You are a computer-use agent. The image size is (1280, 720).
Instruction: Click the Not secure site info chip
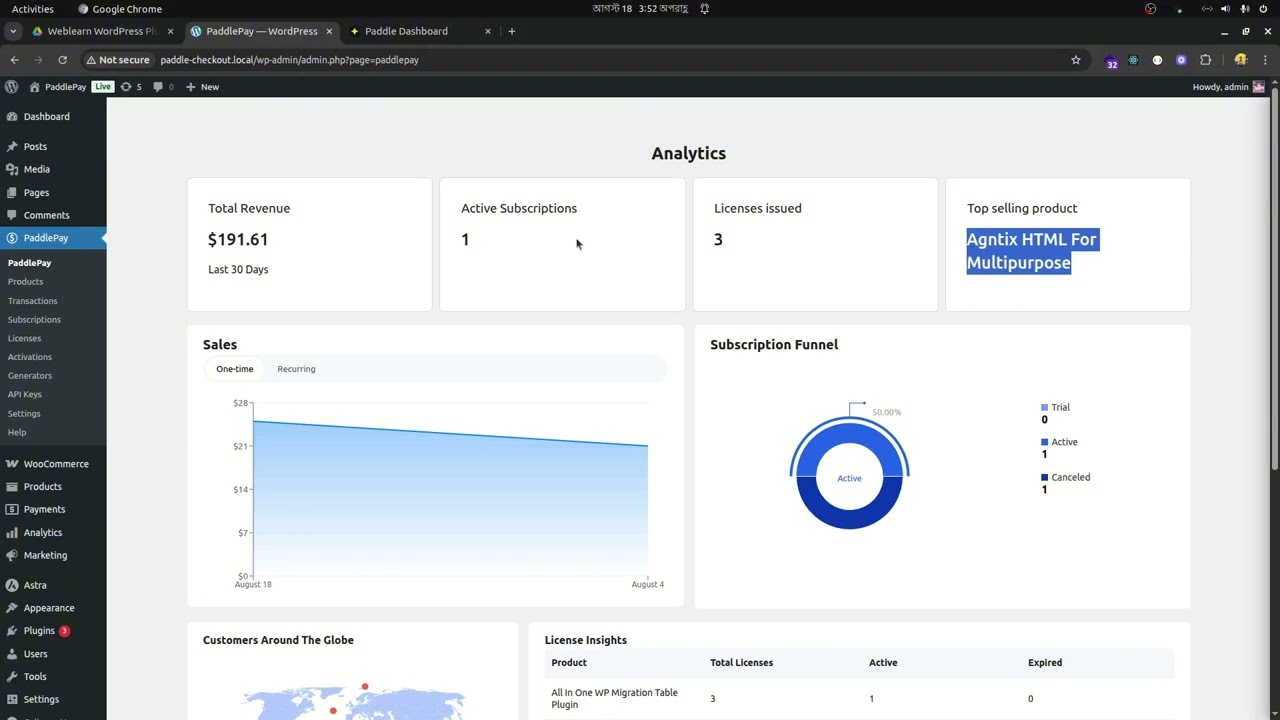pyautogui.click(x=118, y=60)
